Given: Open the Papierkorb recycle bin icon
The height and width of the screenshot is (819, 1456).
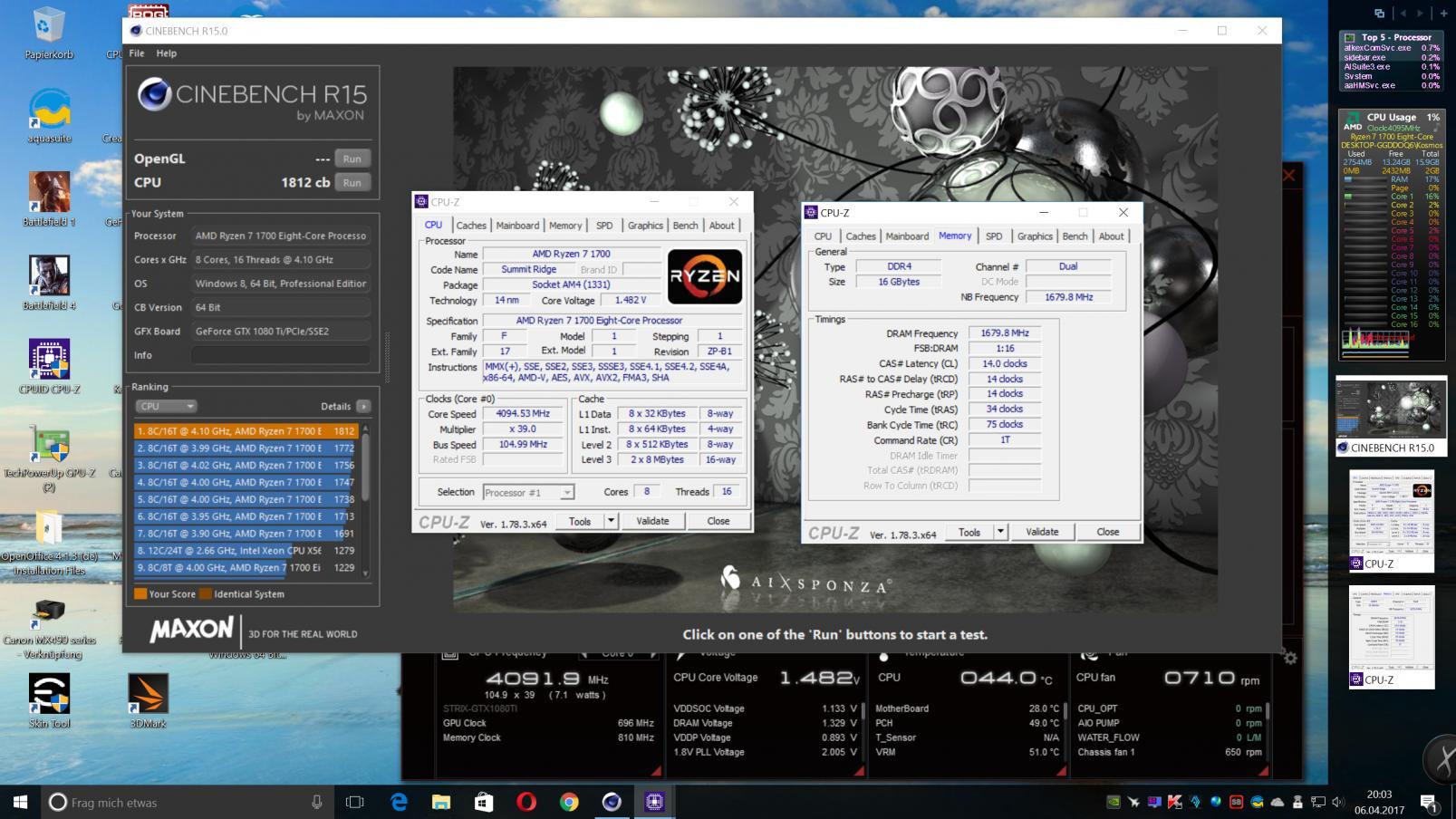Looking at the screenshot, I should click(49, 33).
